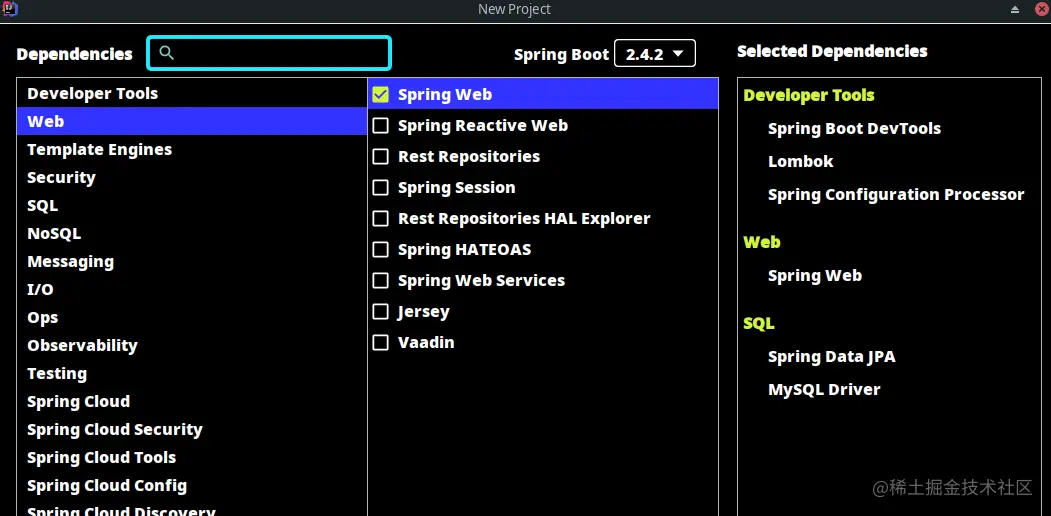Click Lombok in selected dependencies
Image resolution: width=1051 pixels, height=516 pixels.
tap(800, 162)
